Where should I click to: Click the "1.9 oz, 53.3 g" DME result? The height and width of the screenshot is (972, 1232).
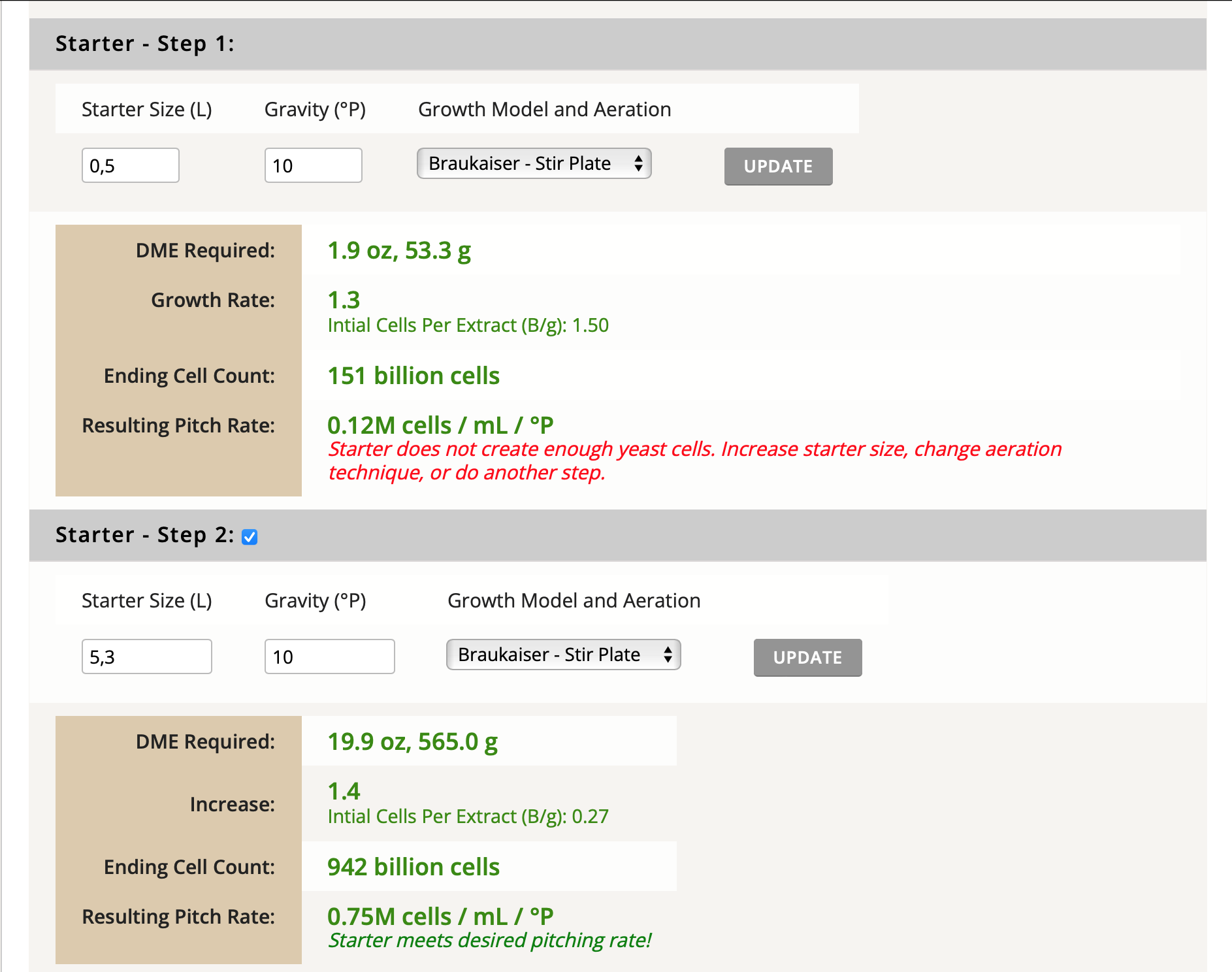coord(399,250)
